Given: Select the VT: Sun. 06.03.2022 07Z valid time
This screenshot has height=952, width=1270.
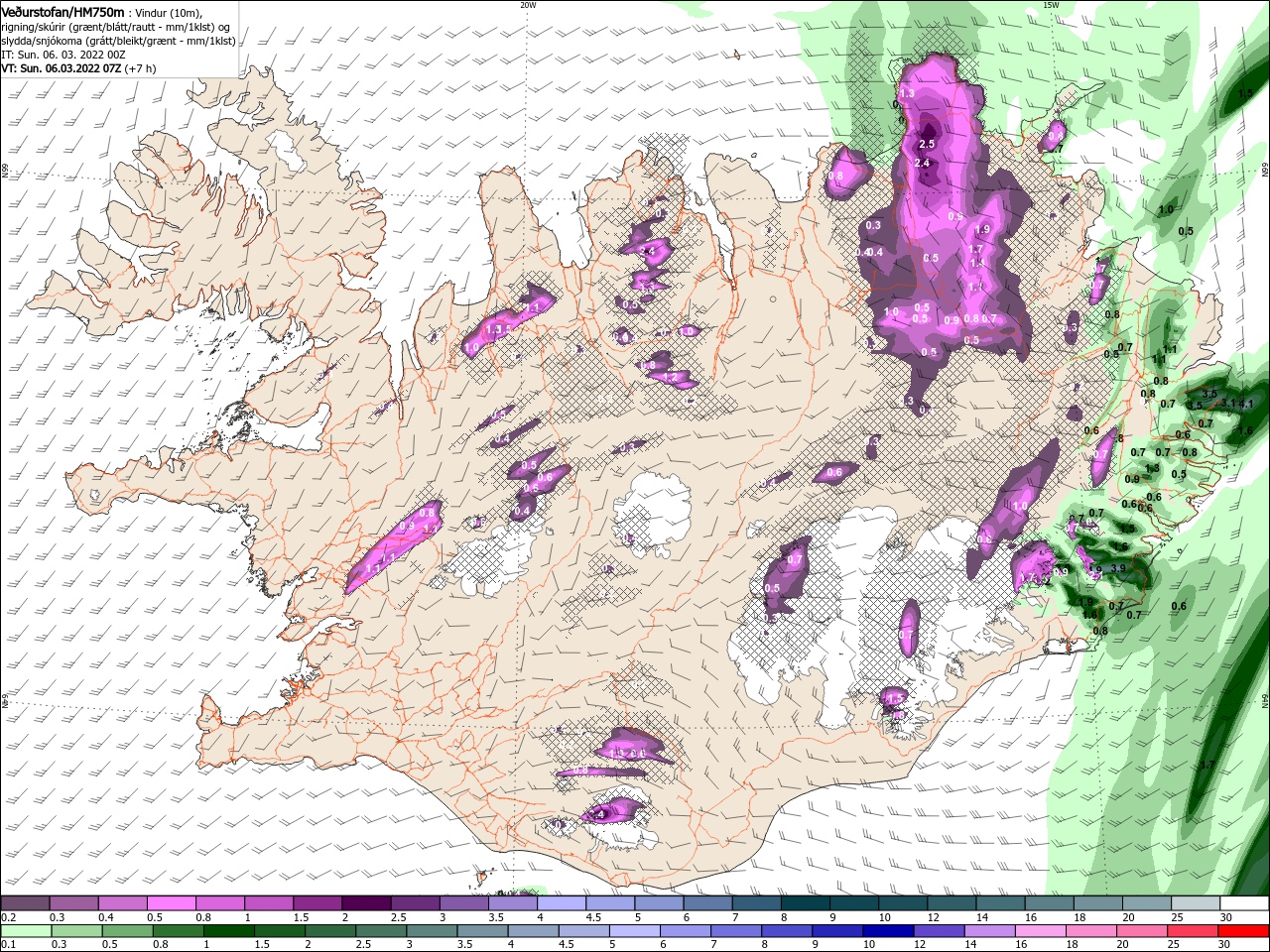Looking at the screenshot, I should coord(60,68).
